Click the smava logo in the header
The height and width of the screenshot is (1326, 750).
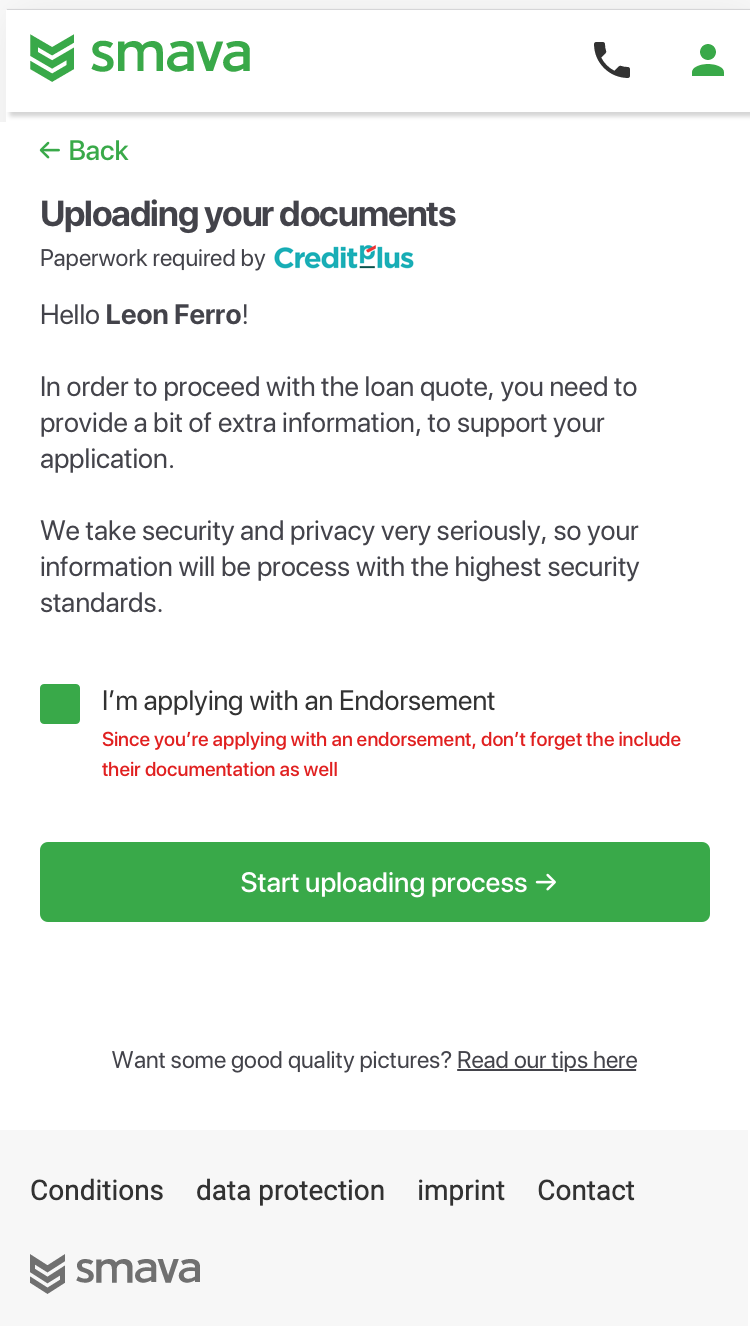tap(140, 57)
